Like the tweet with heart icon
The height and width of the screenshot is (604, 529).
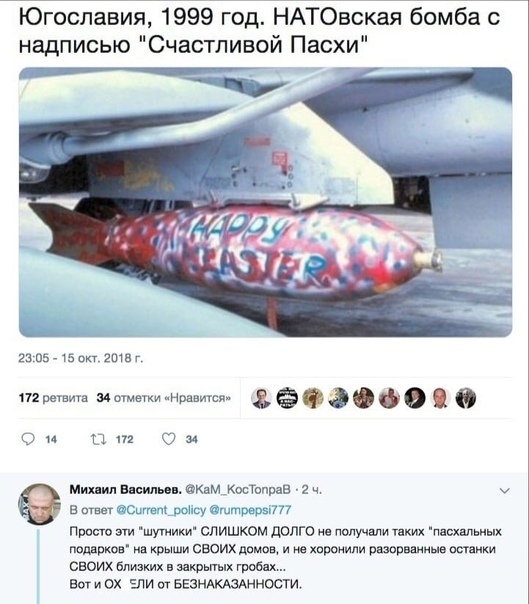coord(168,439)
